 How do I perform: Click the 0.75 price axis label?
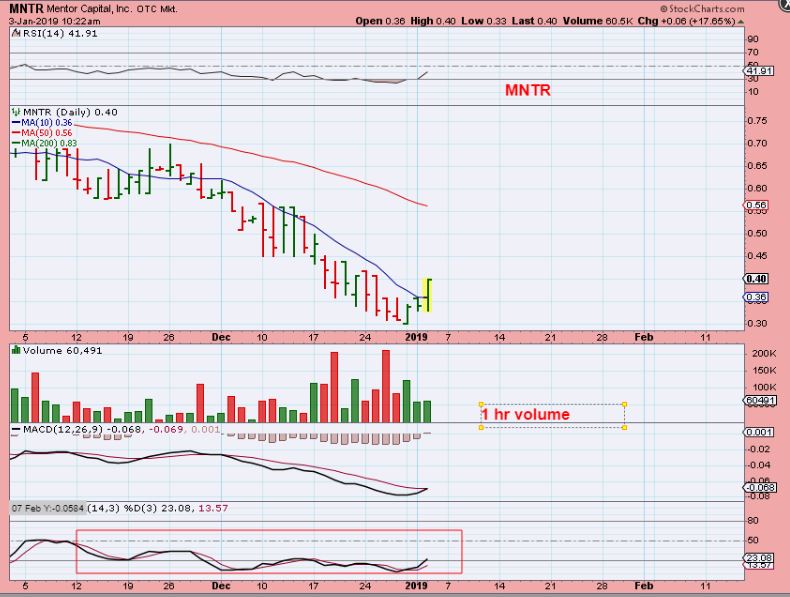[757, 121]
